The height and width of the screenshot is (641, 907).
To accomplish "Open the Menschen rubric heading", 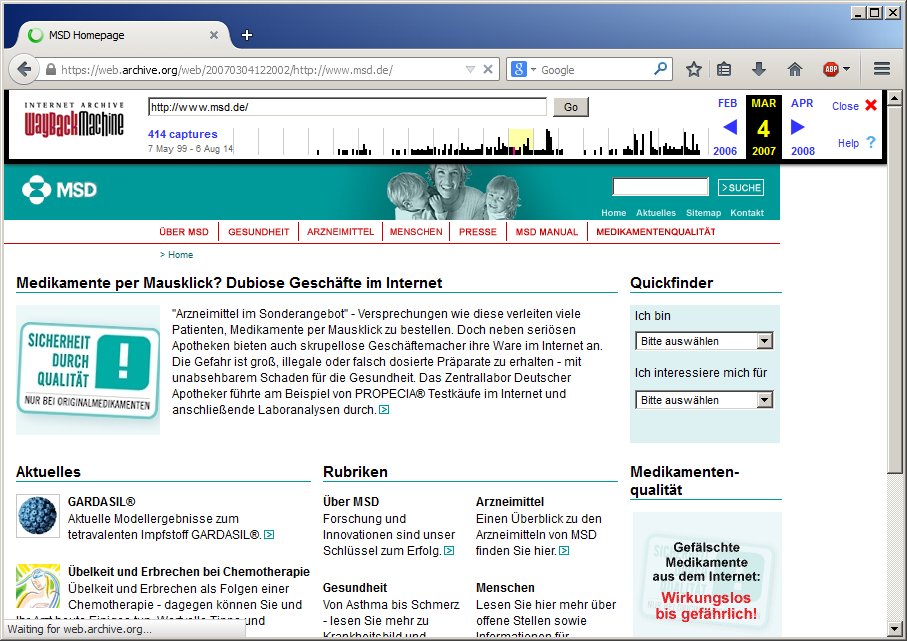I will [505, 588].
